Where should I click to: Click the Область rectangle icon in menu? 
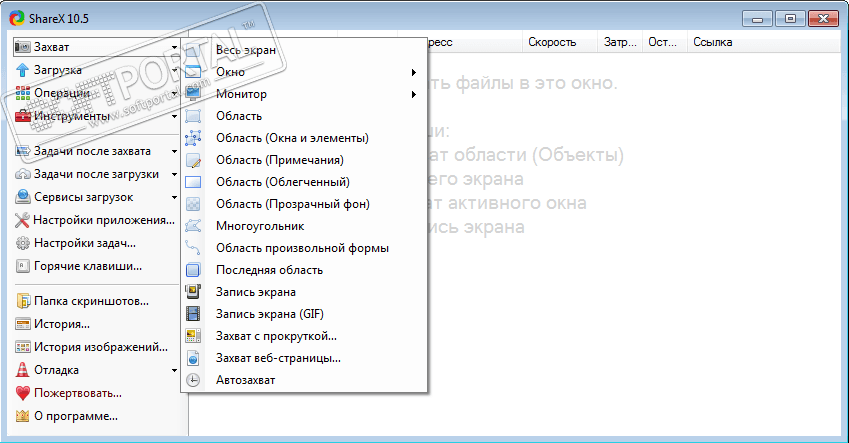[193, 116]
